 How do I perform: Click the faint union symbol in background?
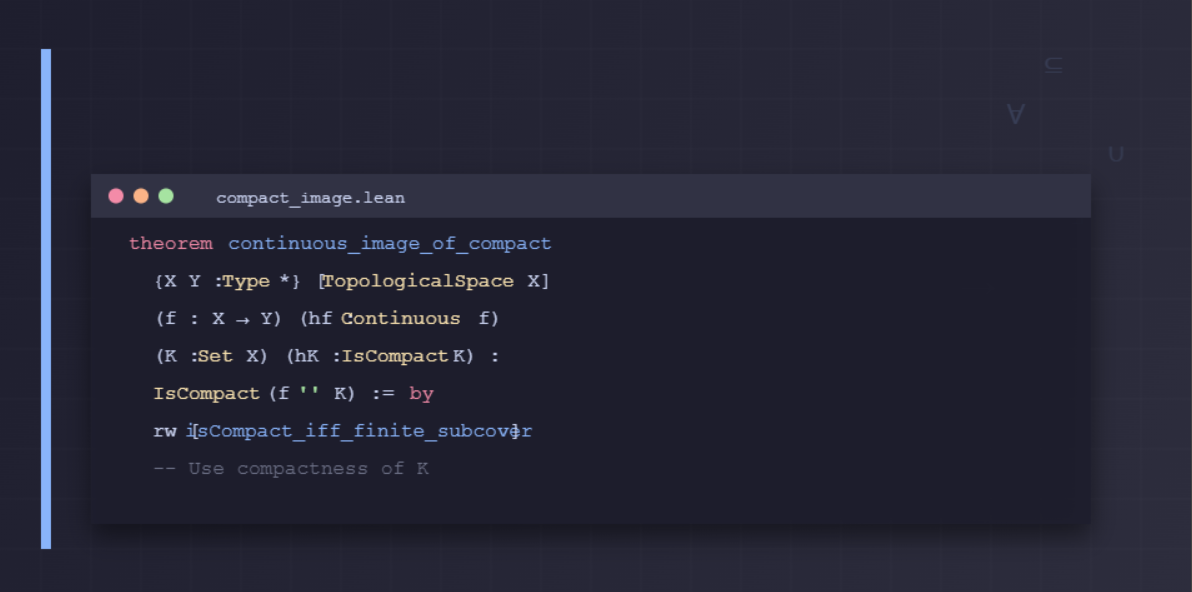click(1116, 154)
